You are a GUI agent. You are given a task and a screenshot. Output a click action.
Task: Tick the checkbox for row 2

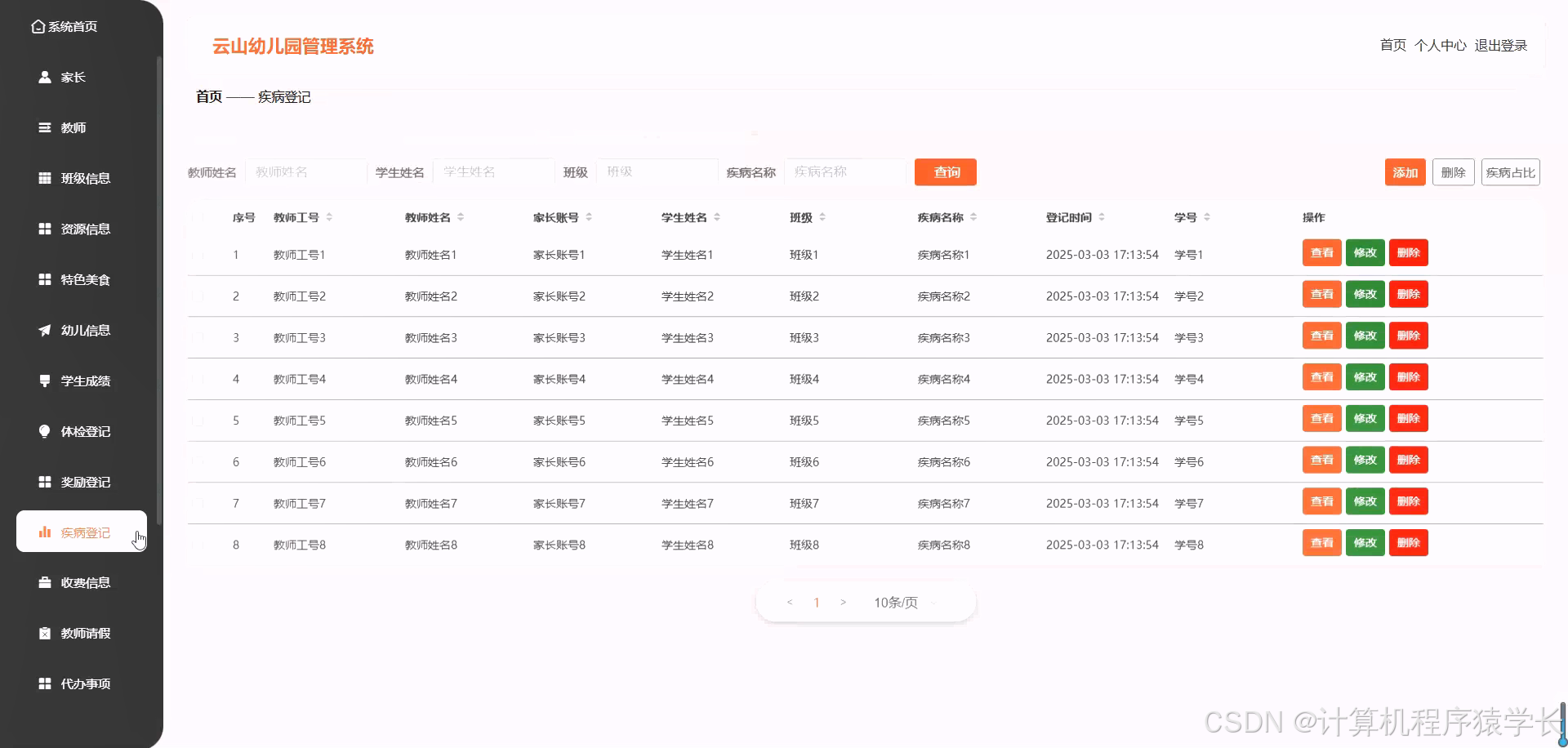tap(198, 296)
